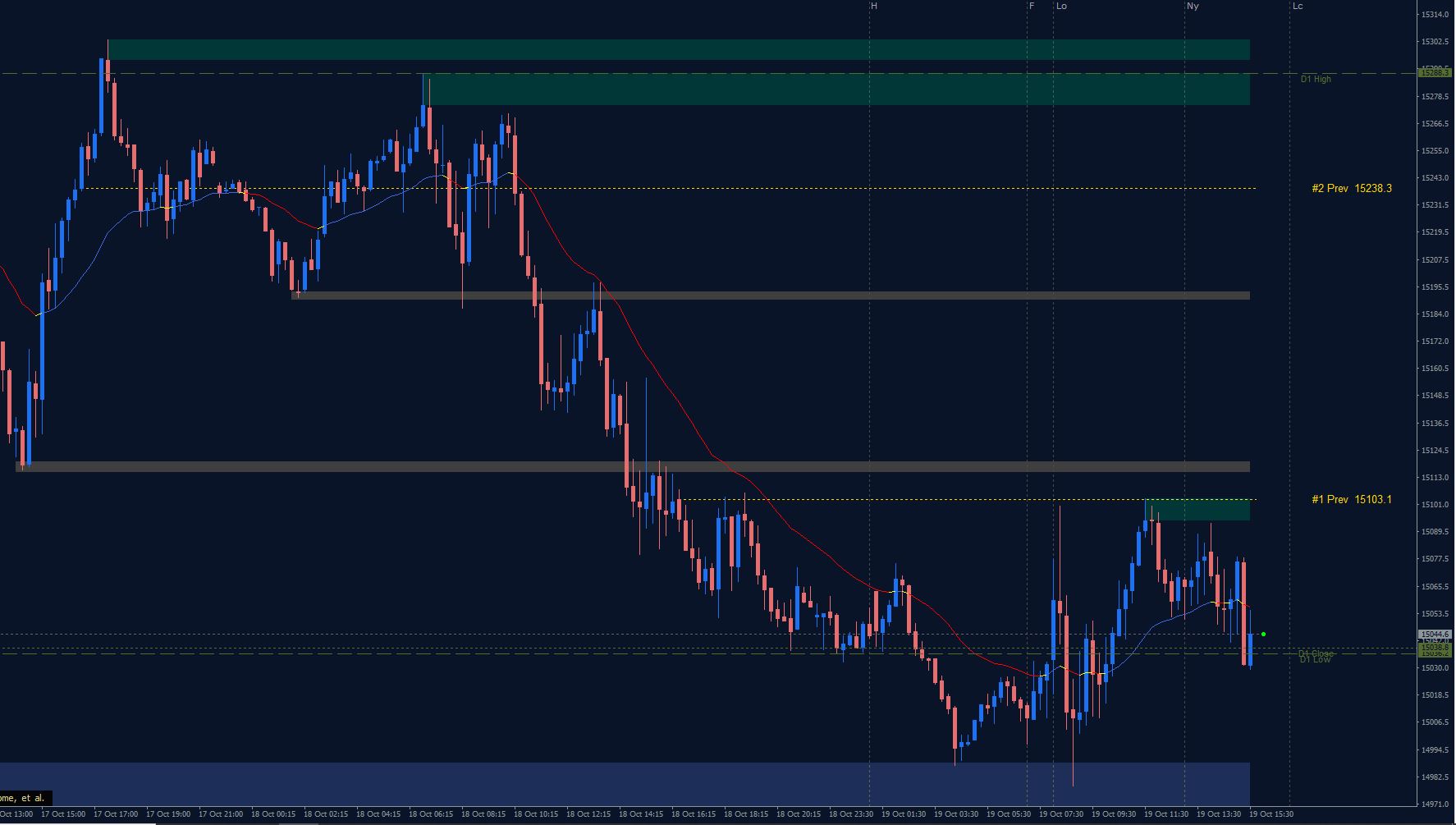Click the 15124.5 price scale label

[1435, 451]
